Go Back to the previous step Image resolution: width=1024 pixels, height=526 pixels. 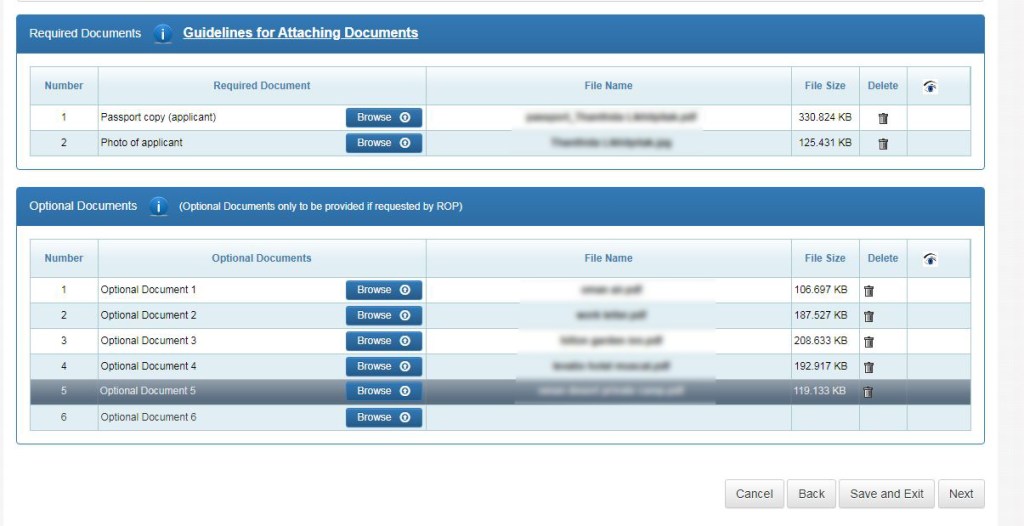point(811,494)
